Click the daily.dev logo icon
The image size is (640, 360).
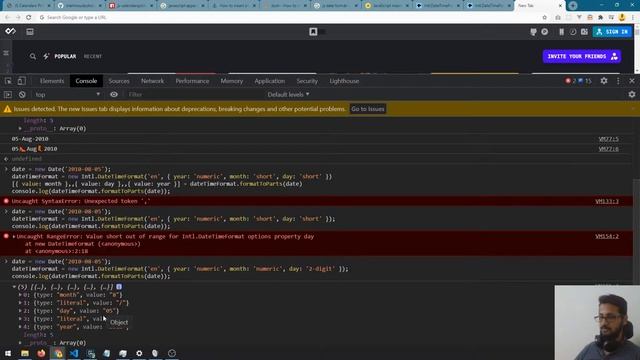[x=11, y=31]
